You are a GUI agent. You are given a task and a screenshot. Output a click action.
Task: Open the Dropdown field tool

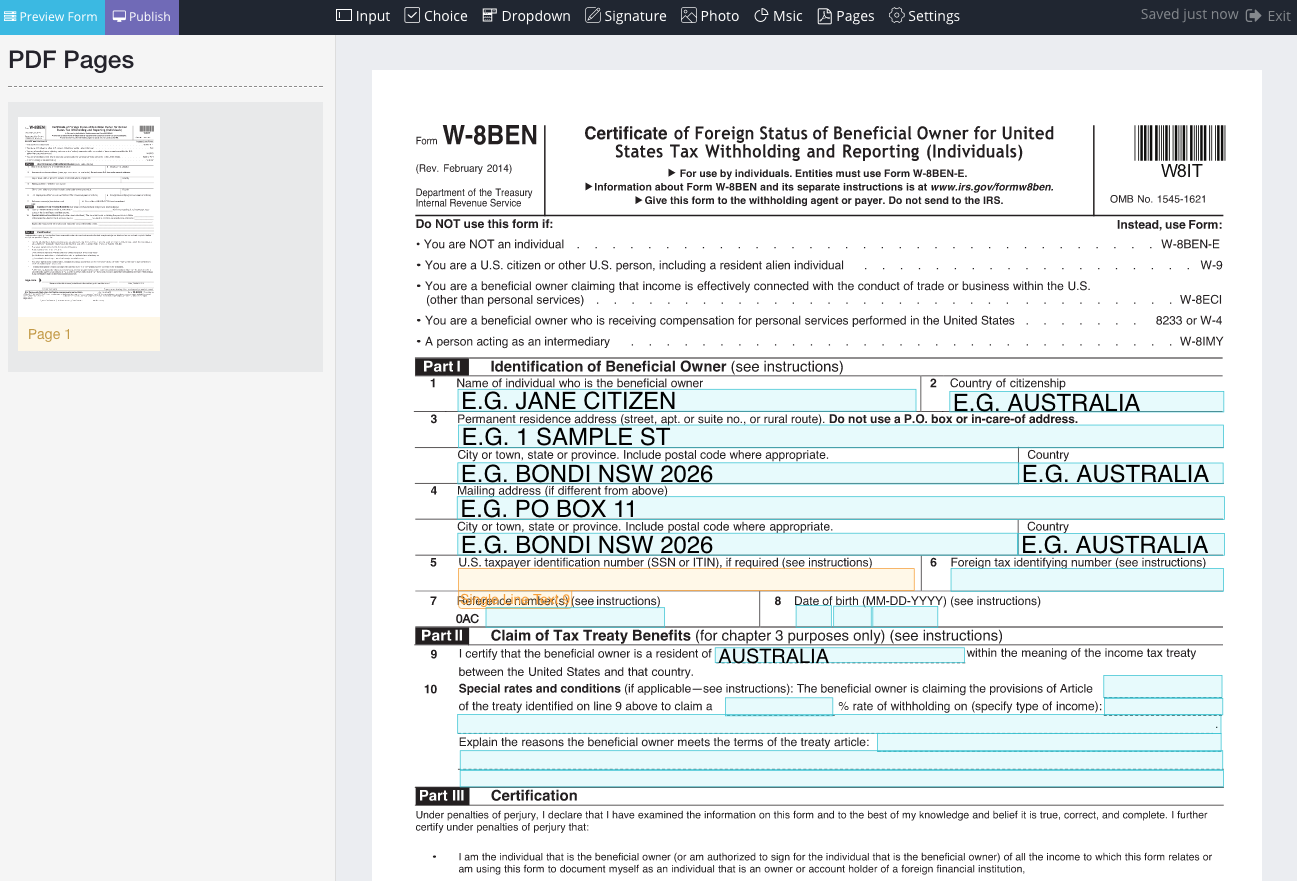(526, 16)
